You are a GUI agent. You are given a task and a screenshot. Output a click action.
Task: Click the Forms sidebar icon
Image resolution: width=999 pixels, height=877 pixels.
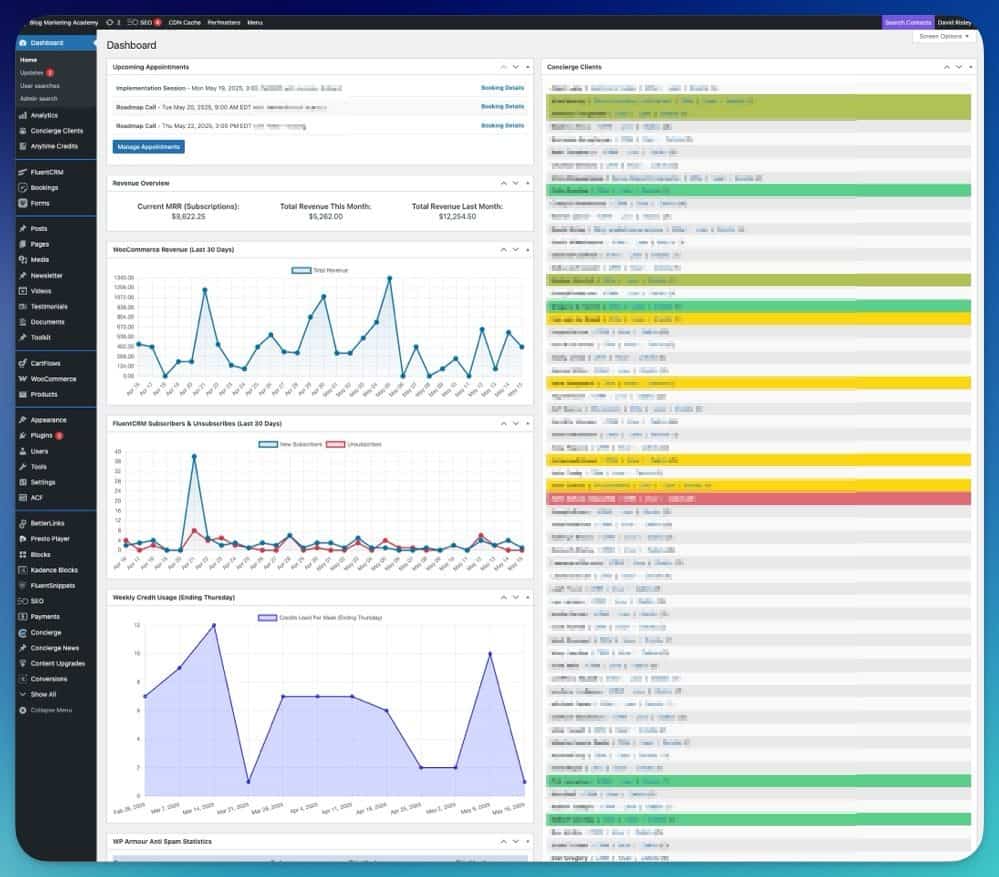tap(23, 203)
